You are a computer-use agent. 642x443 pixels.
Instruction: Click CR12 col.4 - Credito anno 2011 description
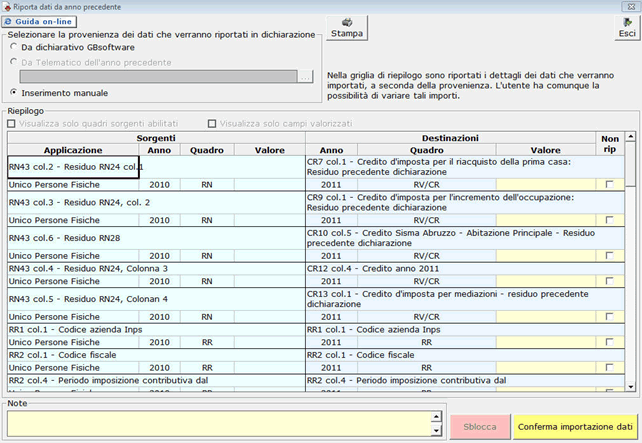[x=465, y=269]
